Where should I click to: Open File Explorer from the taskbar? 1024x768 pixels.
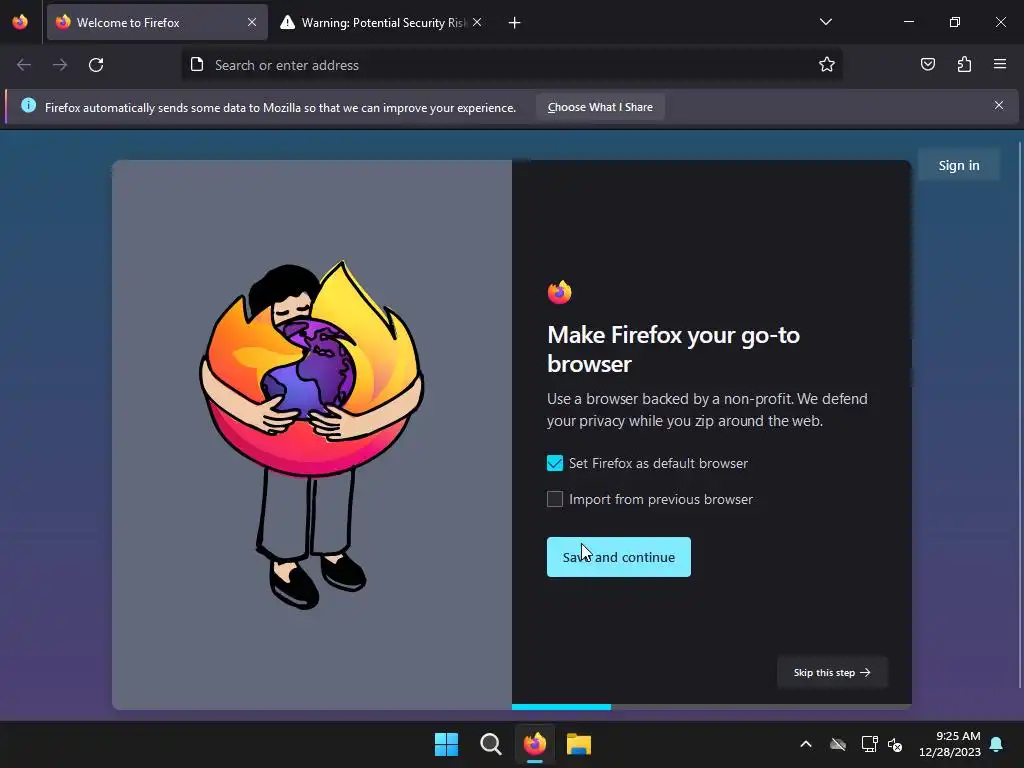pos(579,744)
